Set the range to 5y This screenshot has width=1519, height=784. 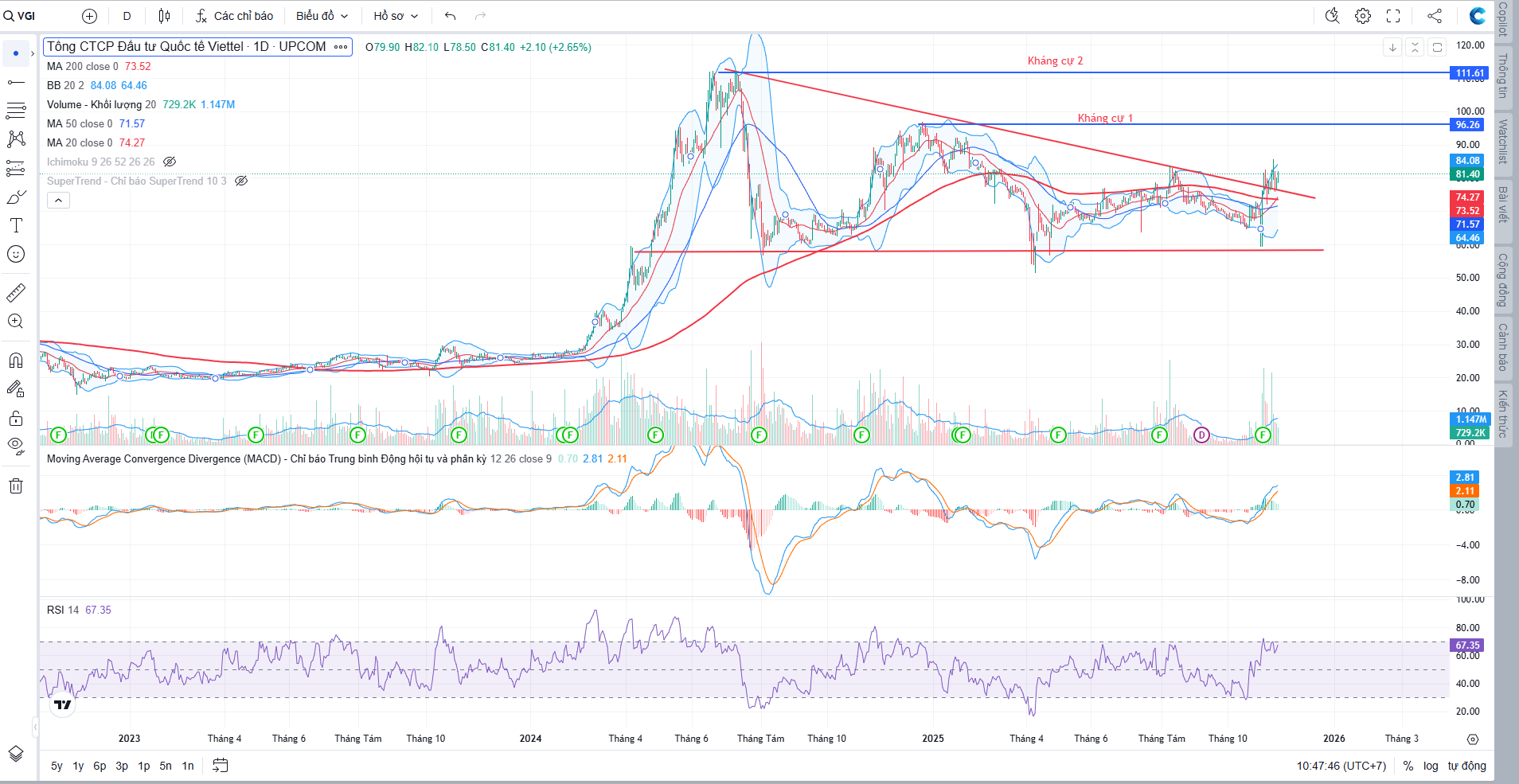(x=57, y=766)
